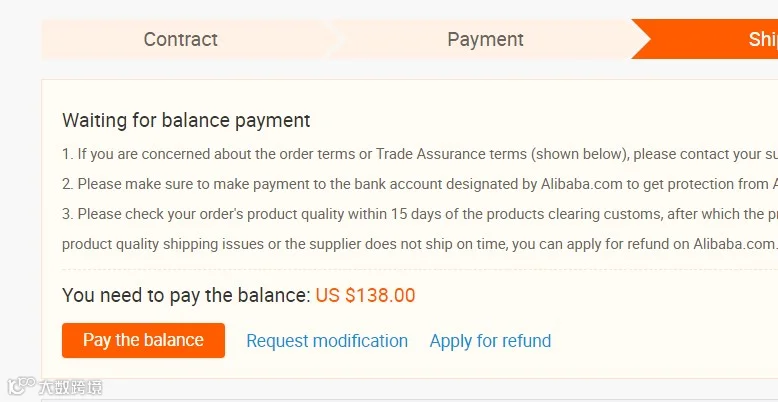Viewport: 778px width, 402px height.
Task: Click the dashed separator above balance amount
Action: (x=420, y=269)
